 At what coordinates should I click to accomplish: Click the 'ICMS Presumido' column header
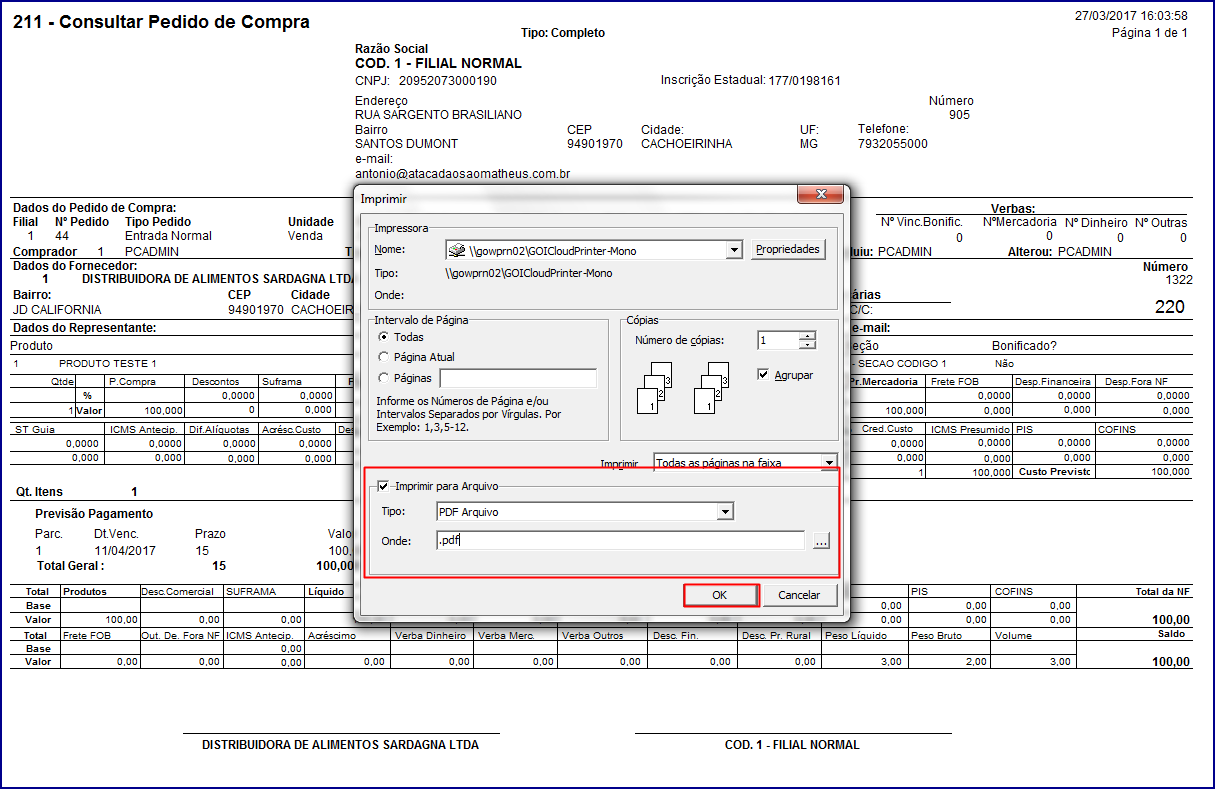[969, 429]
